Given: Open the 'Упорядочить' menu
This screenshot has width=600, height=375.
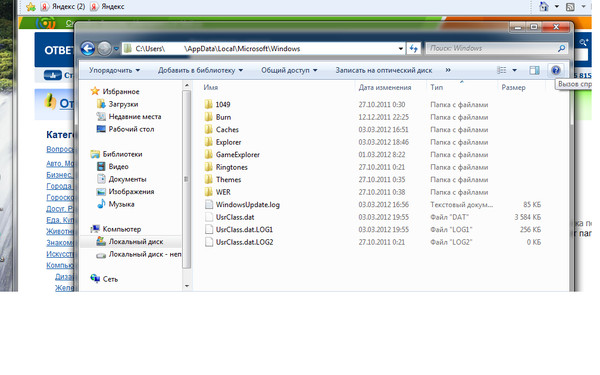Looking at the screenshot, I should [x=114, y=70].
